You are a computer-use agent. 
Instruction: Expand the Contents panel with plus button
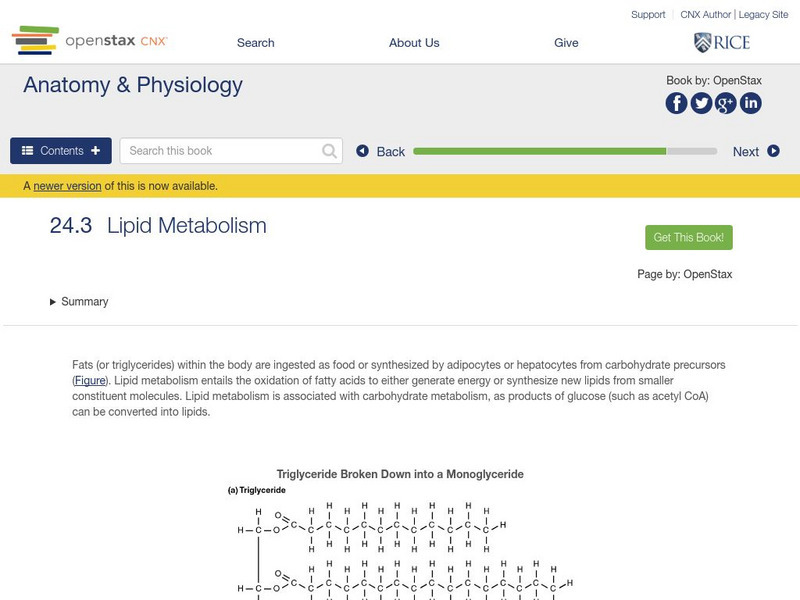[93, 150]
